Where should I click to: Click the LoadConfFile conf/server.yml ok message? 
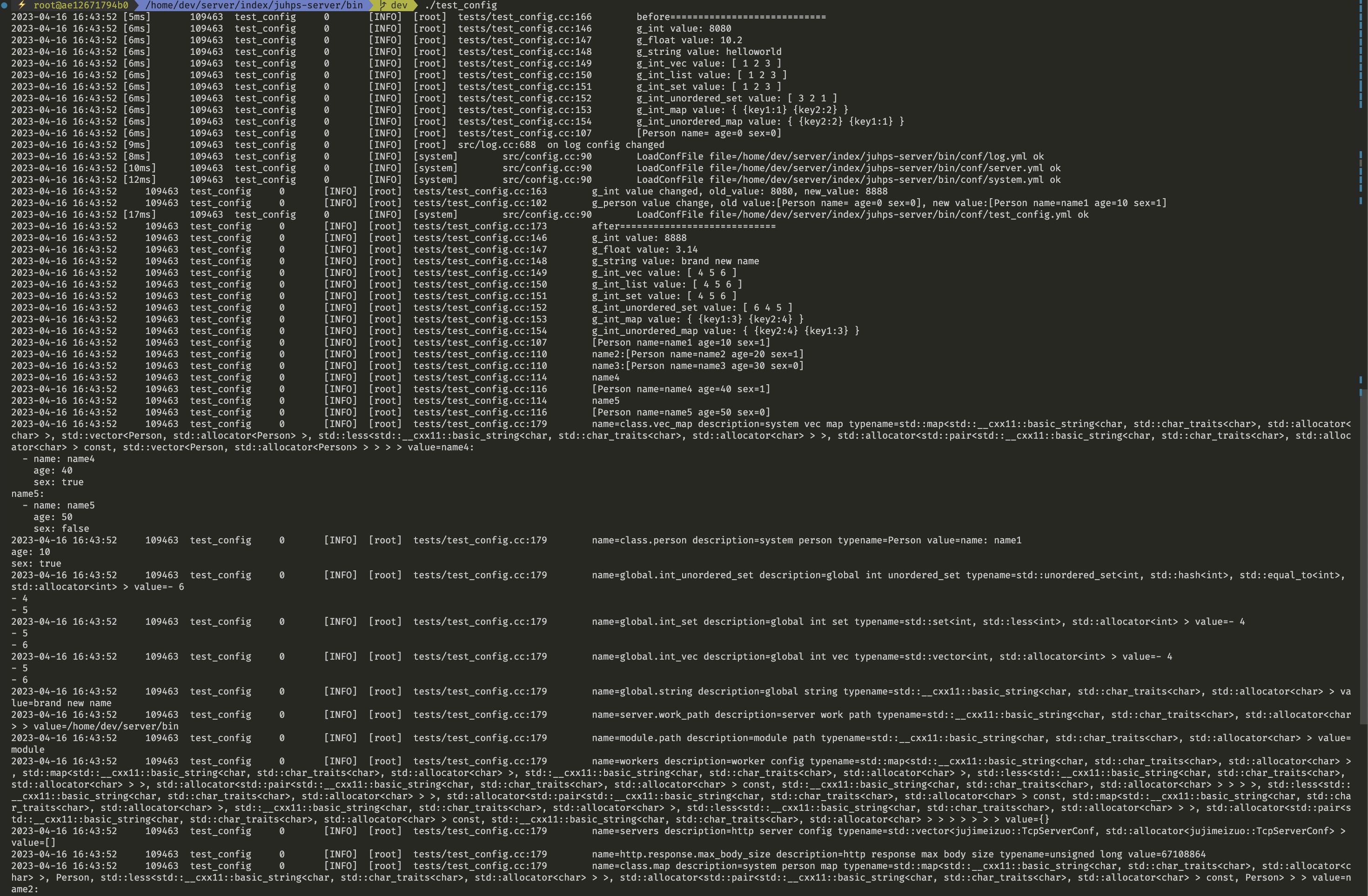tap(848, 168)
